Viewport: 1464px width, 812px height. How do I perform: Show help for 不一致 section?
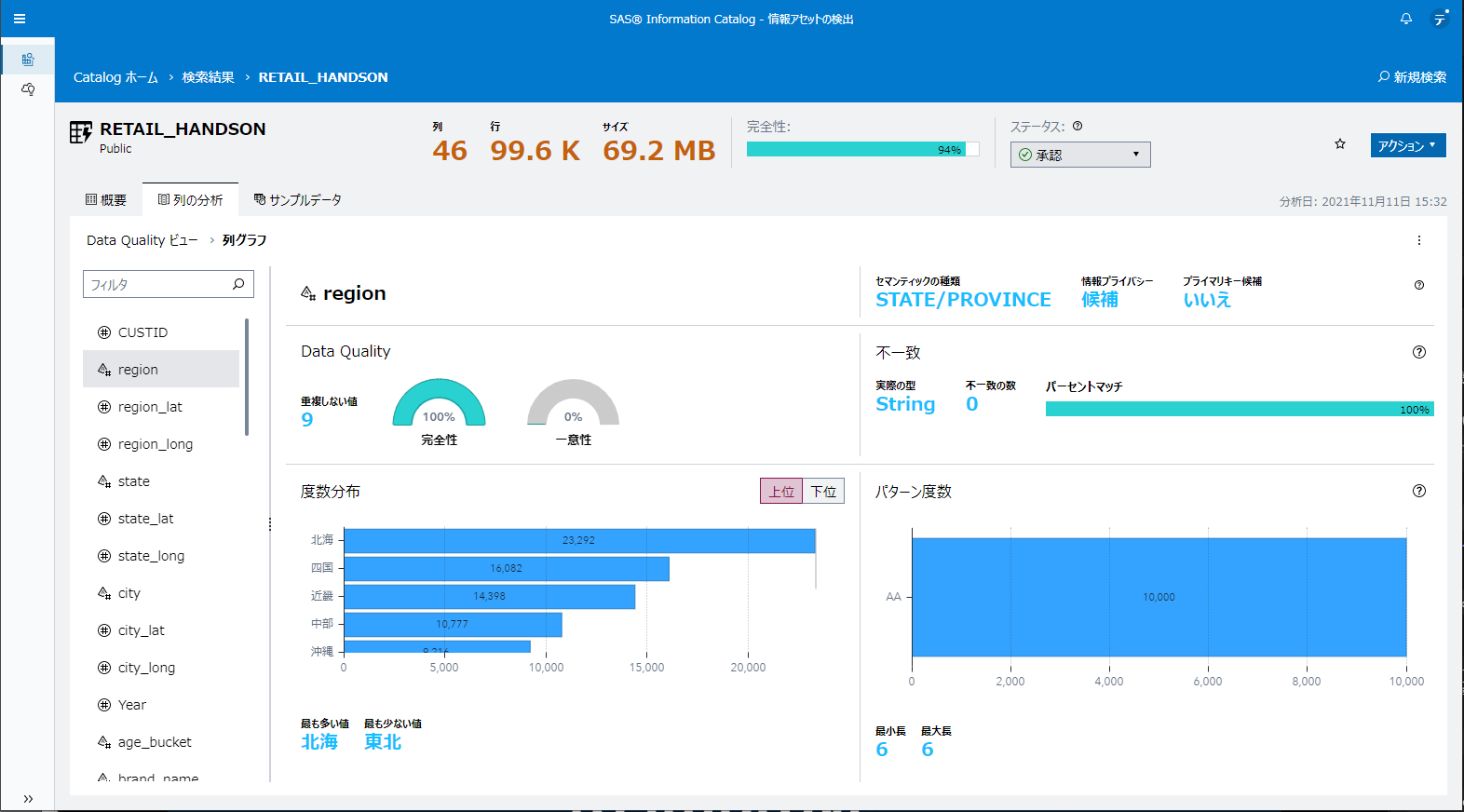click(x=1419, y=352)
